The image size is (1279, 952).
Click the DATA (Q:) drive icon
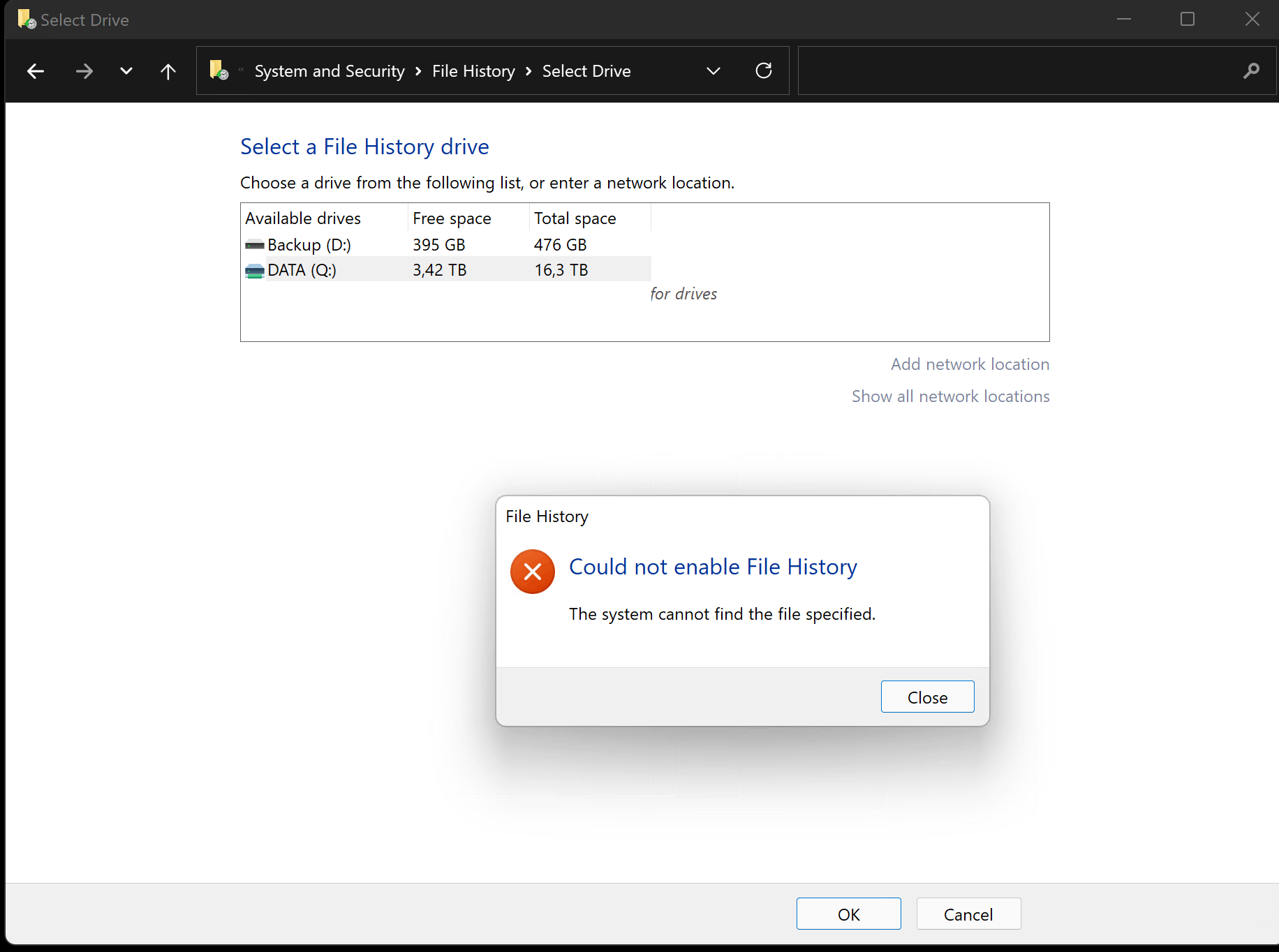255,271
